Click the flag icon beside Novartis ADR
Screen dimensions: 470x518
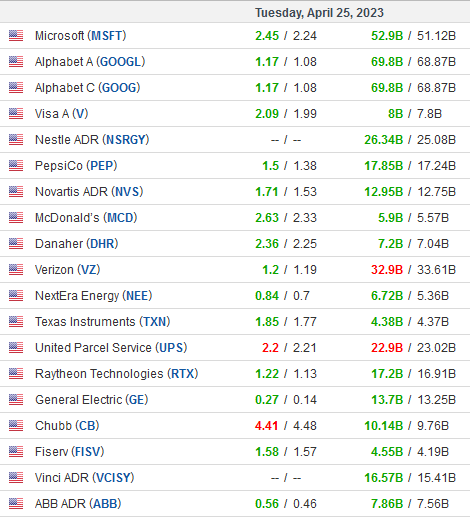(16, 192)
